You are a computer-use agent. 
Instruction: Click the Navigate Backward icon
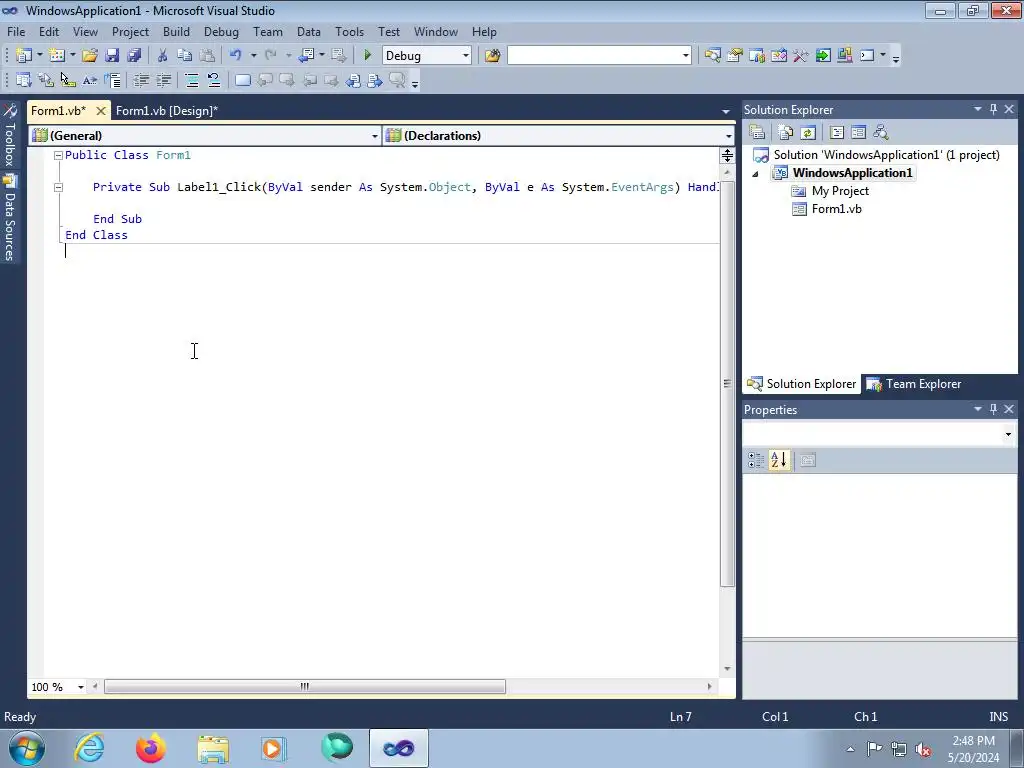[306, 56]
